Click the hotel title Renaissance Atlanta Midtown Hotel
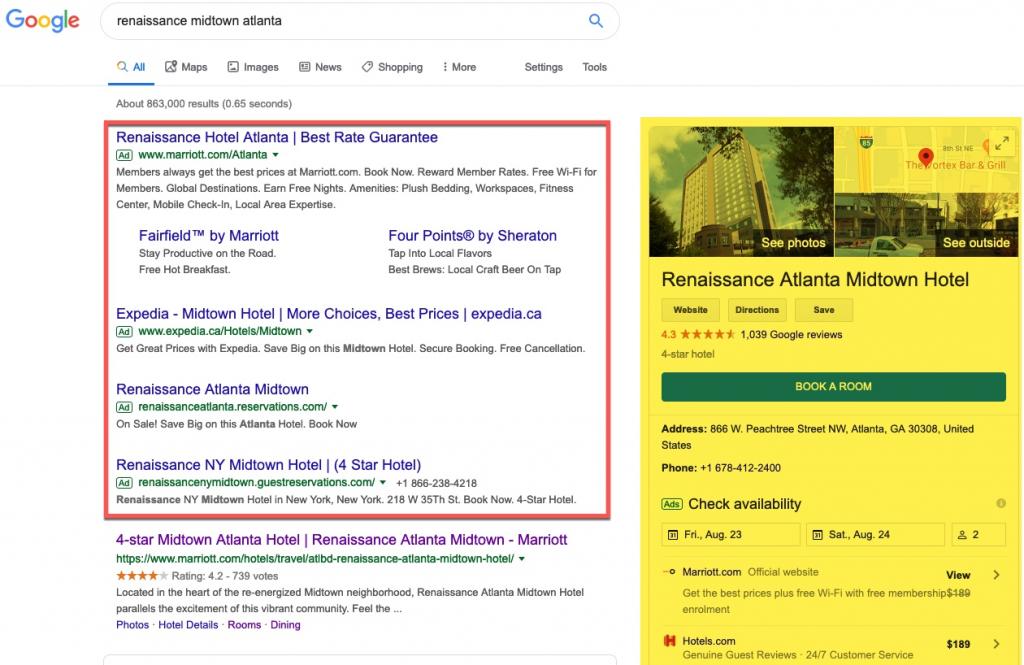 [x=815, y=280]
